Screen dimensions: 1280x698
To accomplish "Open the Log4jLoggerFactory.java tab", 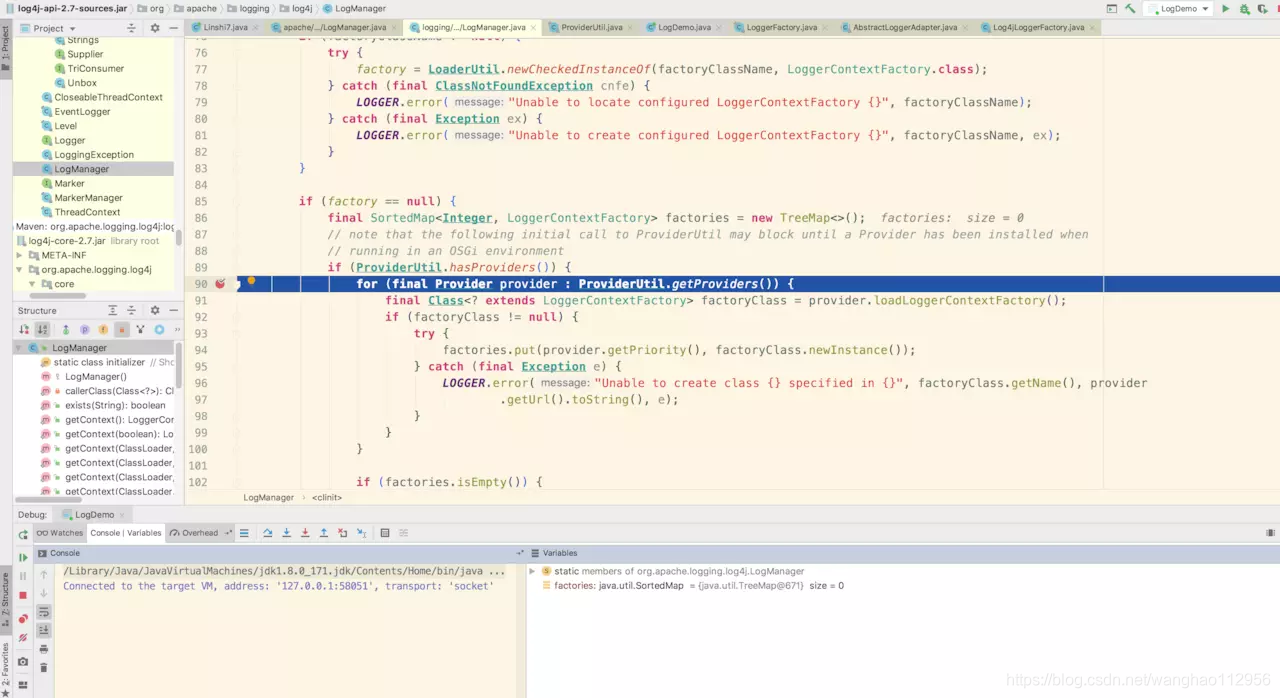I will (1037, 27).
